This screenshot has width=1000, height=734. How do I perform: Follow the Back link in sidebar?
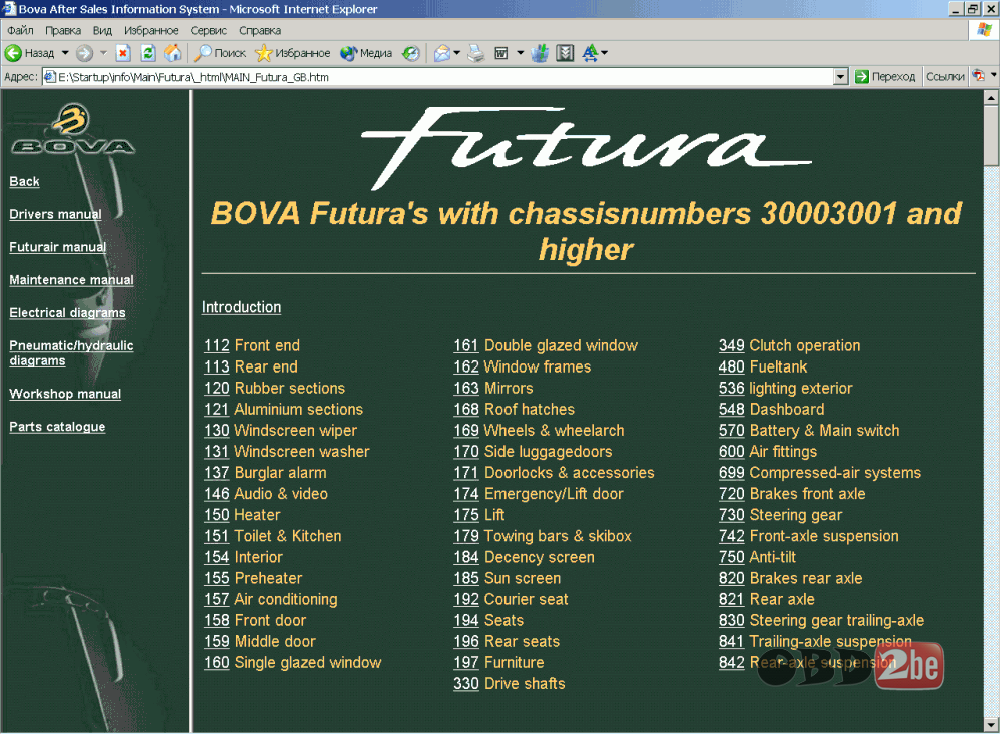point(24,182)
